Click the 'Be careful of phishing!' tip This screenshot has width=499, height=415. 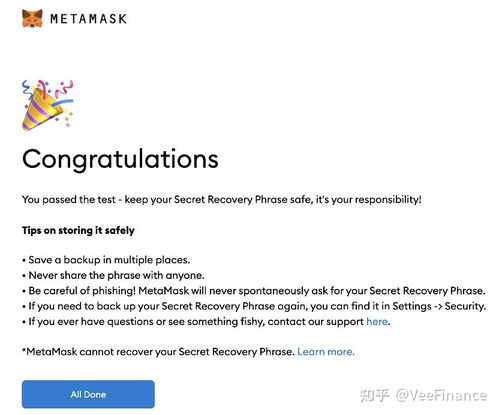(x=254, y=291)
